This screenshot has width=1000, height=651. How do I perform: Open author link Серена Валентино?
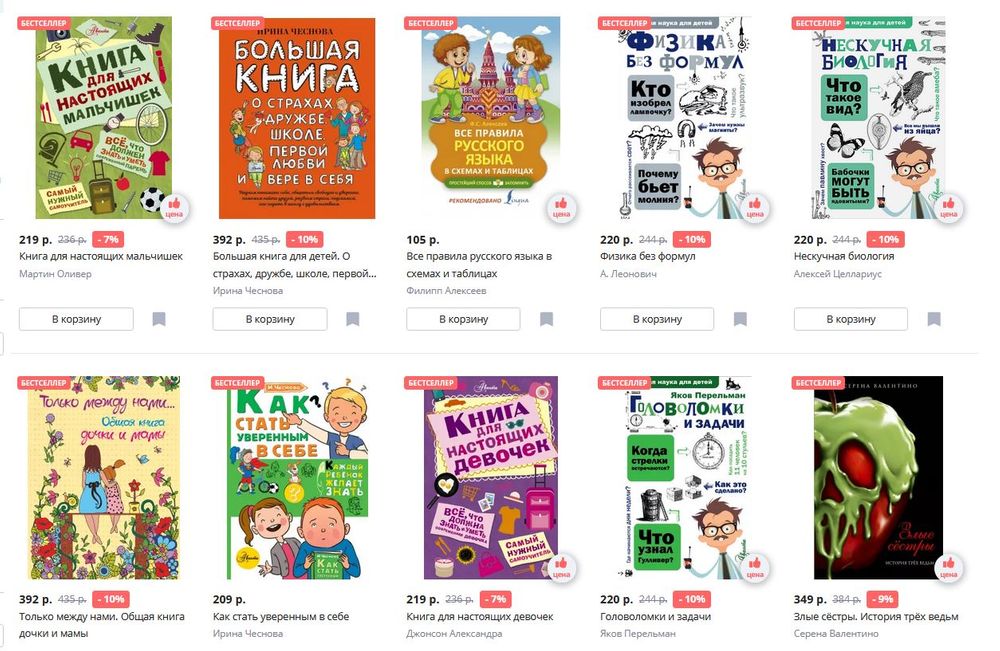[x=836, y=633]
